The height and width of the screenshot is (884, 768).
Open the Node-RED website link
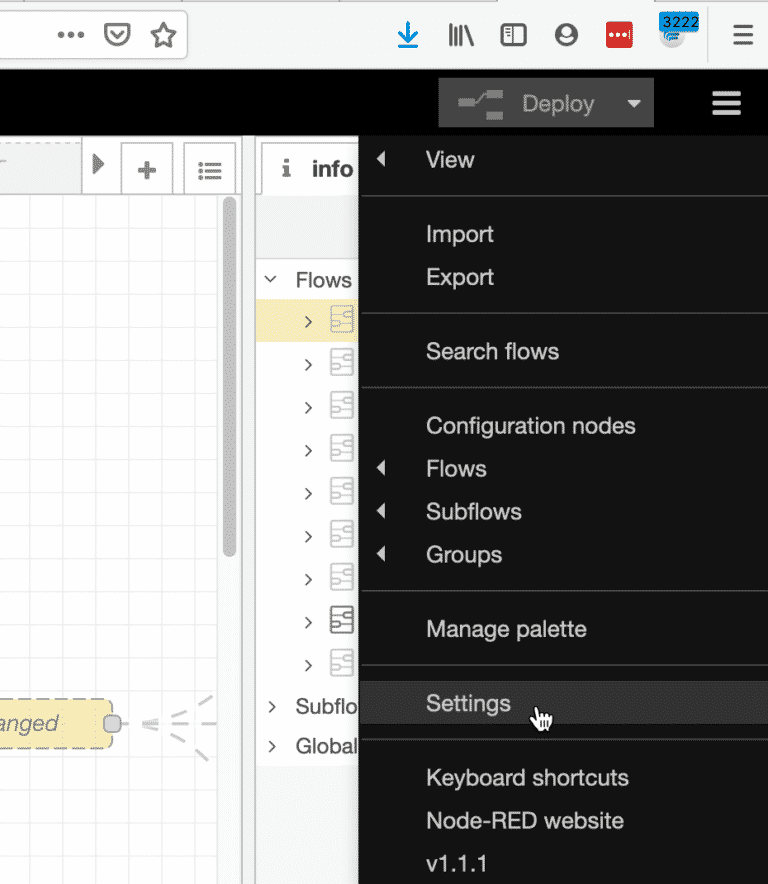[564, 820]
